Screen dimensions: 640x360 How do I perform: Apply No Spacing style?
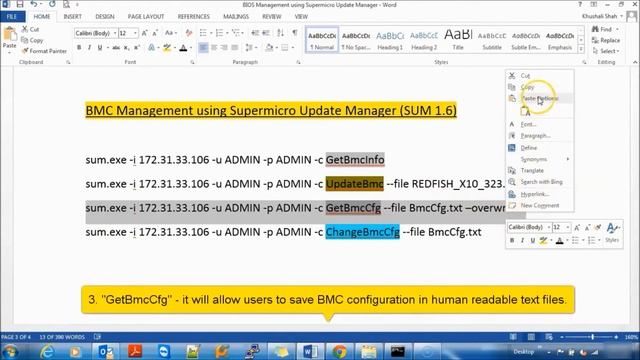click(x=356, y=40)
